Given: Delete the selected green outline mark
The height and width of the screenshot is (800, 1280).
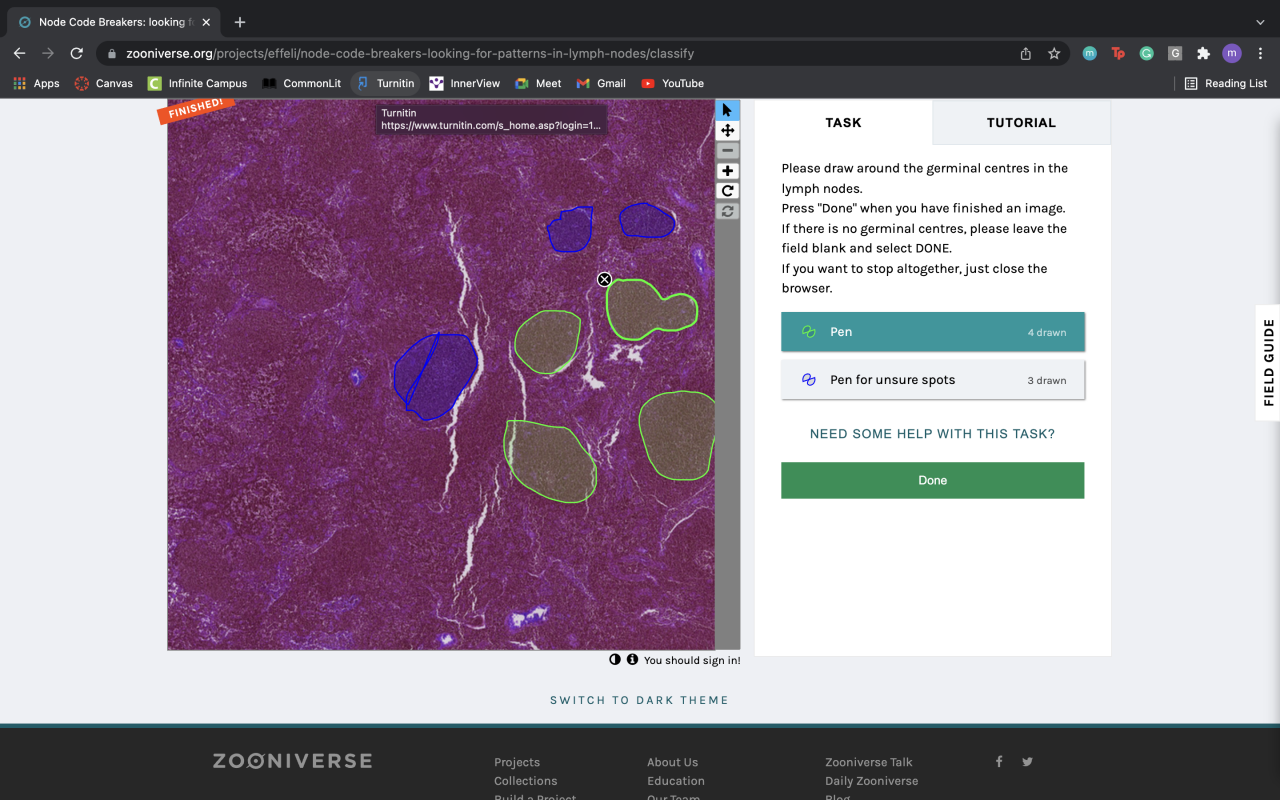Looking at the screenshot, I should tap(604, 279).
